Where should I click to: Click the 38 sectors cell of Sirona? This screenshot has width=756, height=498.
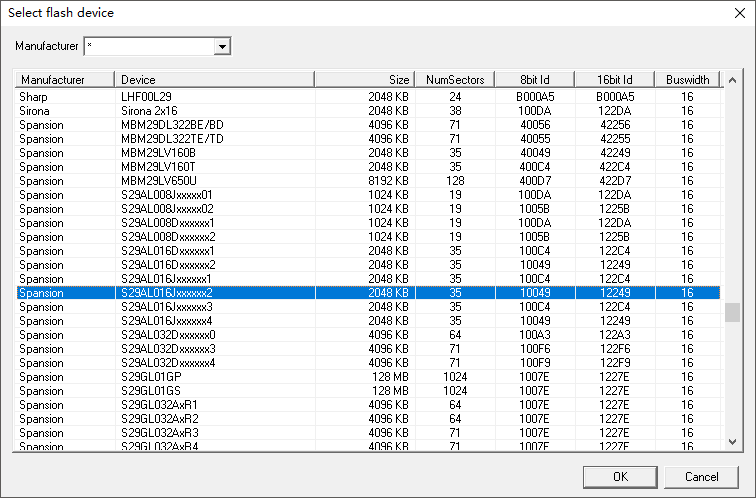tap(455, 111)
